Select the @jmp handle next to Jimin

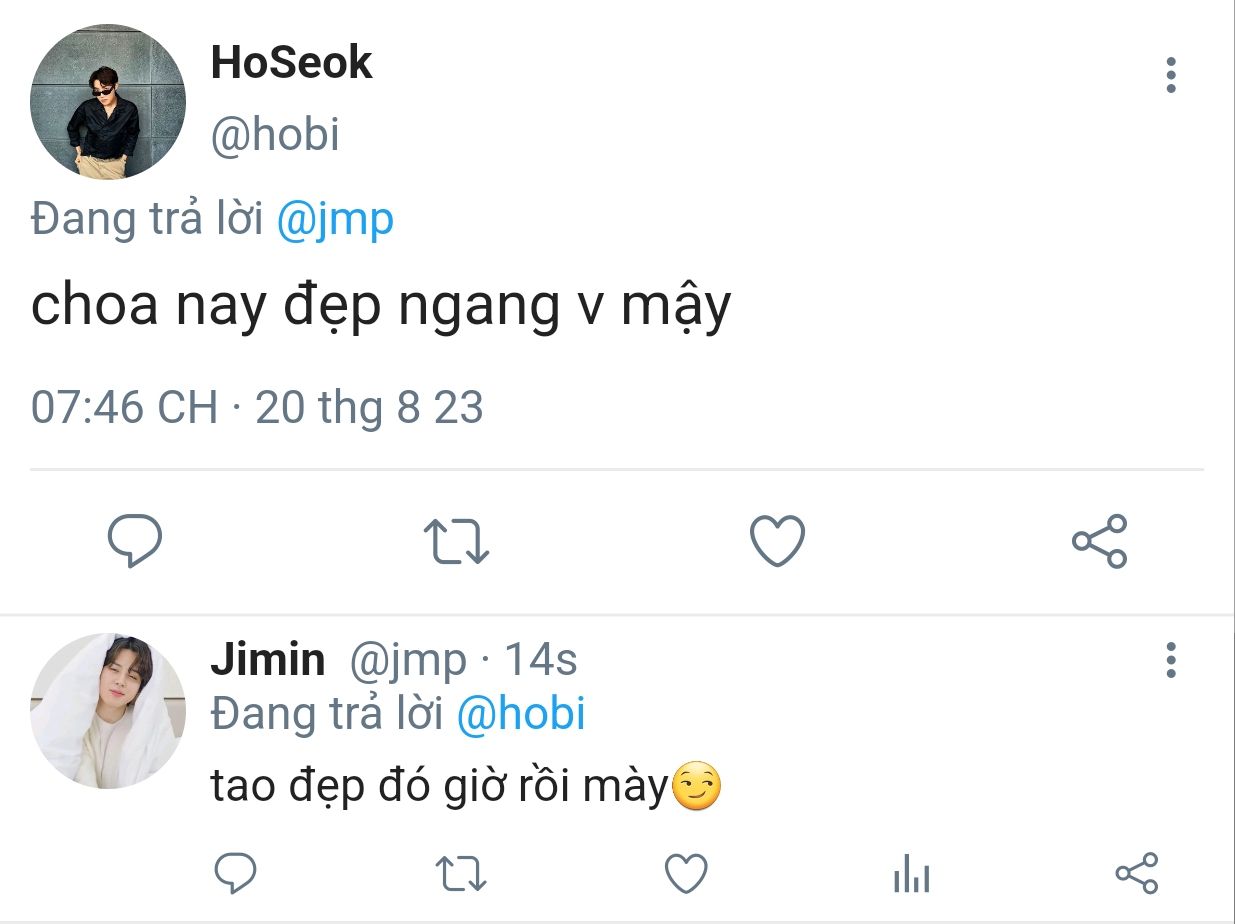pos(408,661)
